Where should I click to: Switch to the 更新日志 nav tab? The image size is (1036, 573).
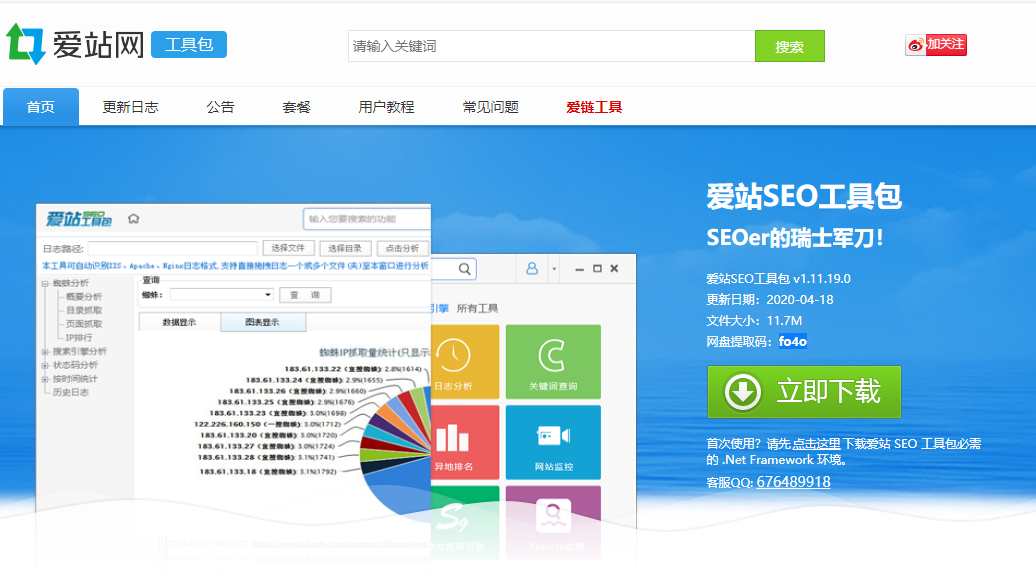pyautogui.click(x=130, y=107)
